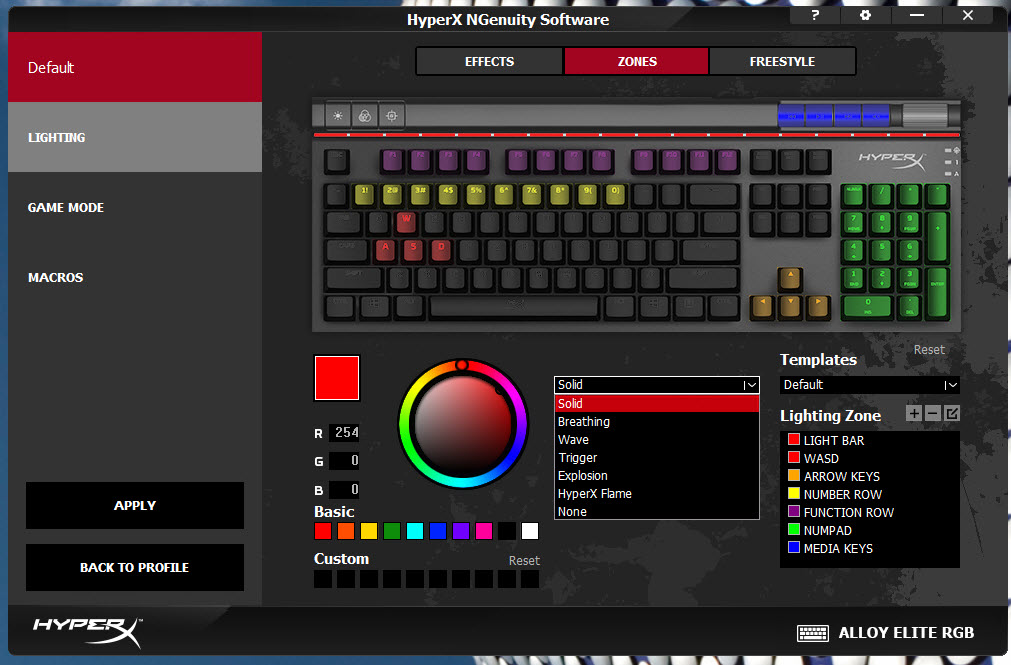This screenshot has height=665, width=1011.
Task: Click the large red current color preview
Action: pos(337,378)
